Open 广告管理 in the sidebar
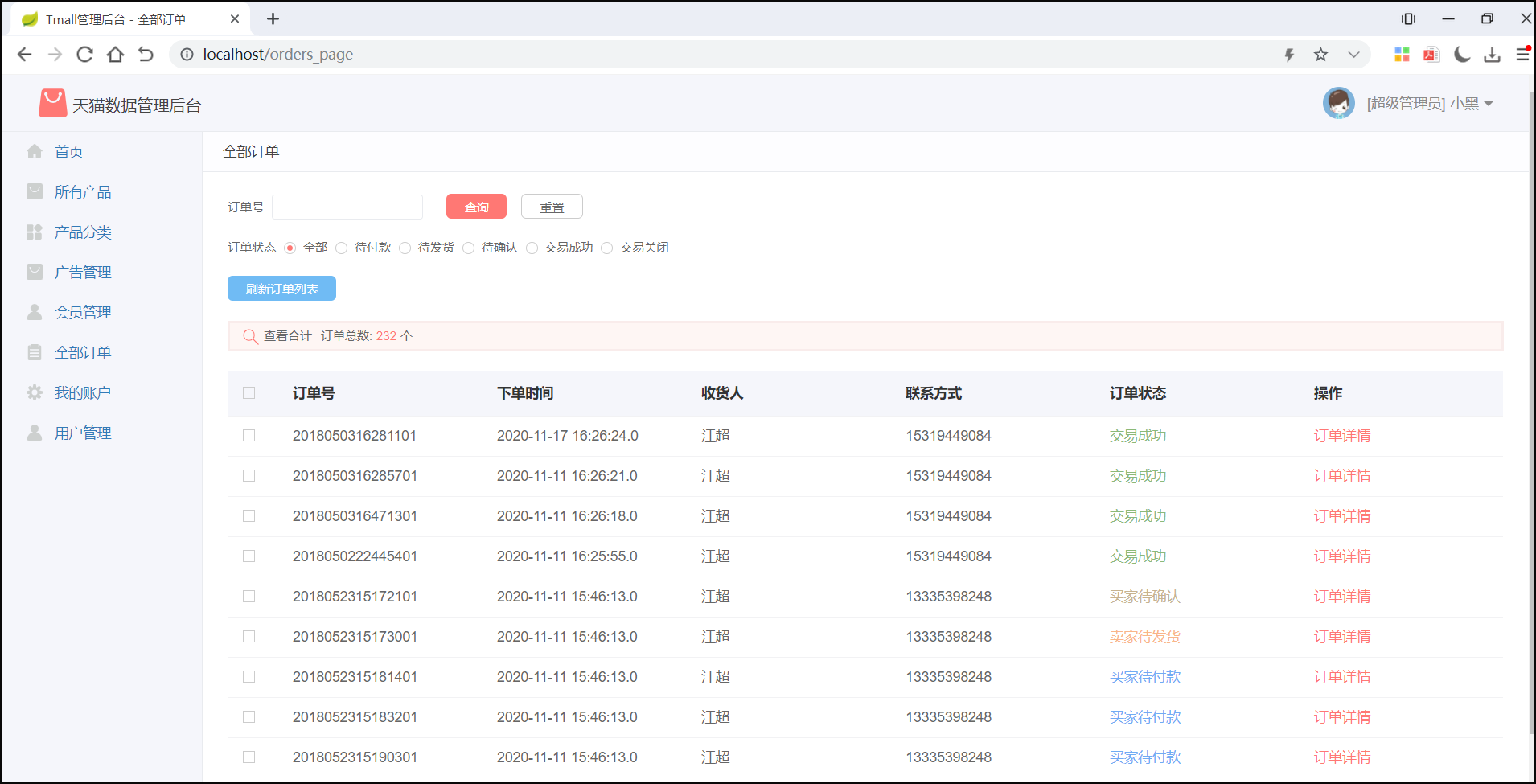Screen dimensions: 1536x784 pyautogui.click(x=83, y=272)
